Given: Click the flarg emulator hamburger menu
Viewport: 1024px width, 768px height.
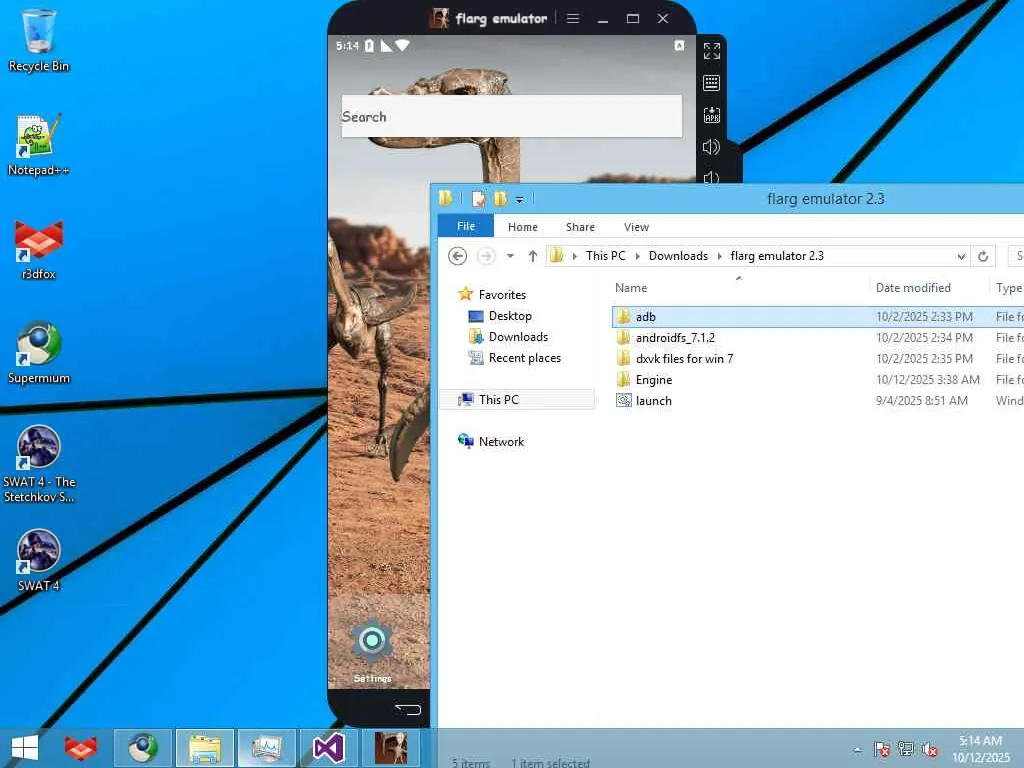Looking at the screenshot, I should pos(573,18).
